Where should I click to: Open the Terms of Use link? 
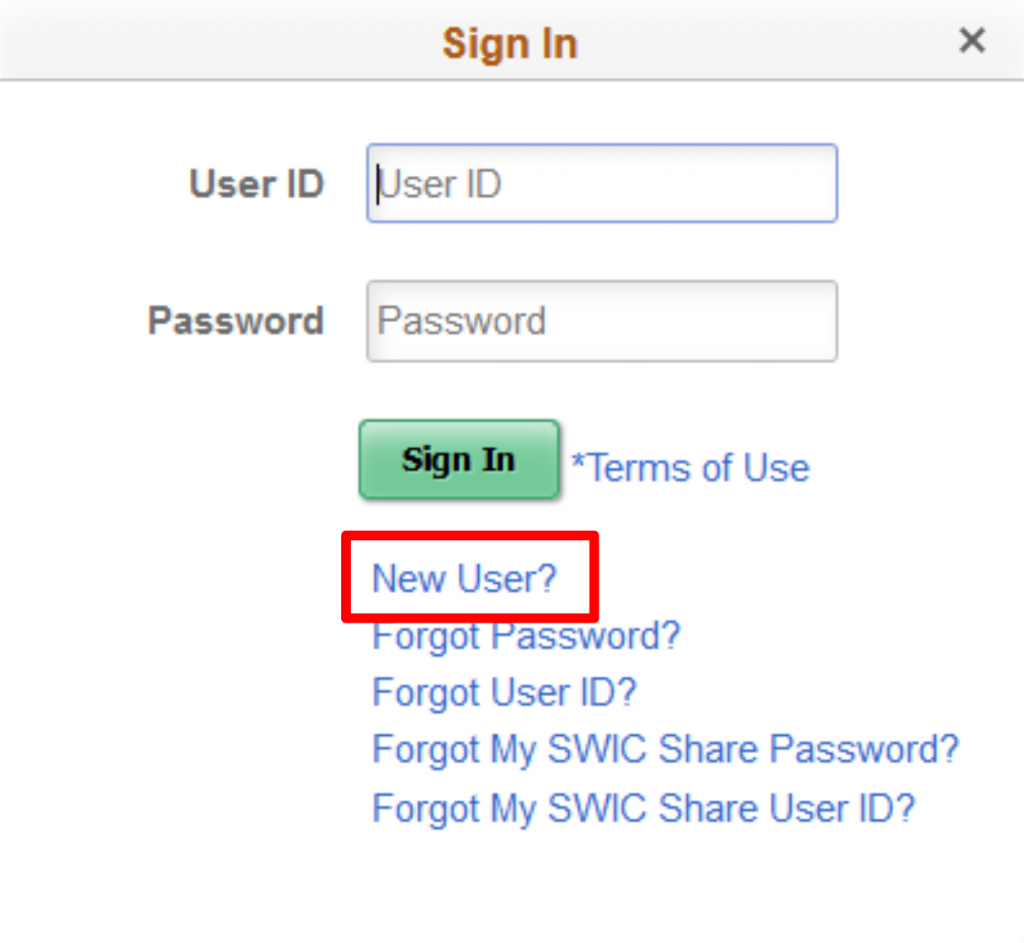pyautogui.click(x=690, y=468)
